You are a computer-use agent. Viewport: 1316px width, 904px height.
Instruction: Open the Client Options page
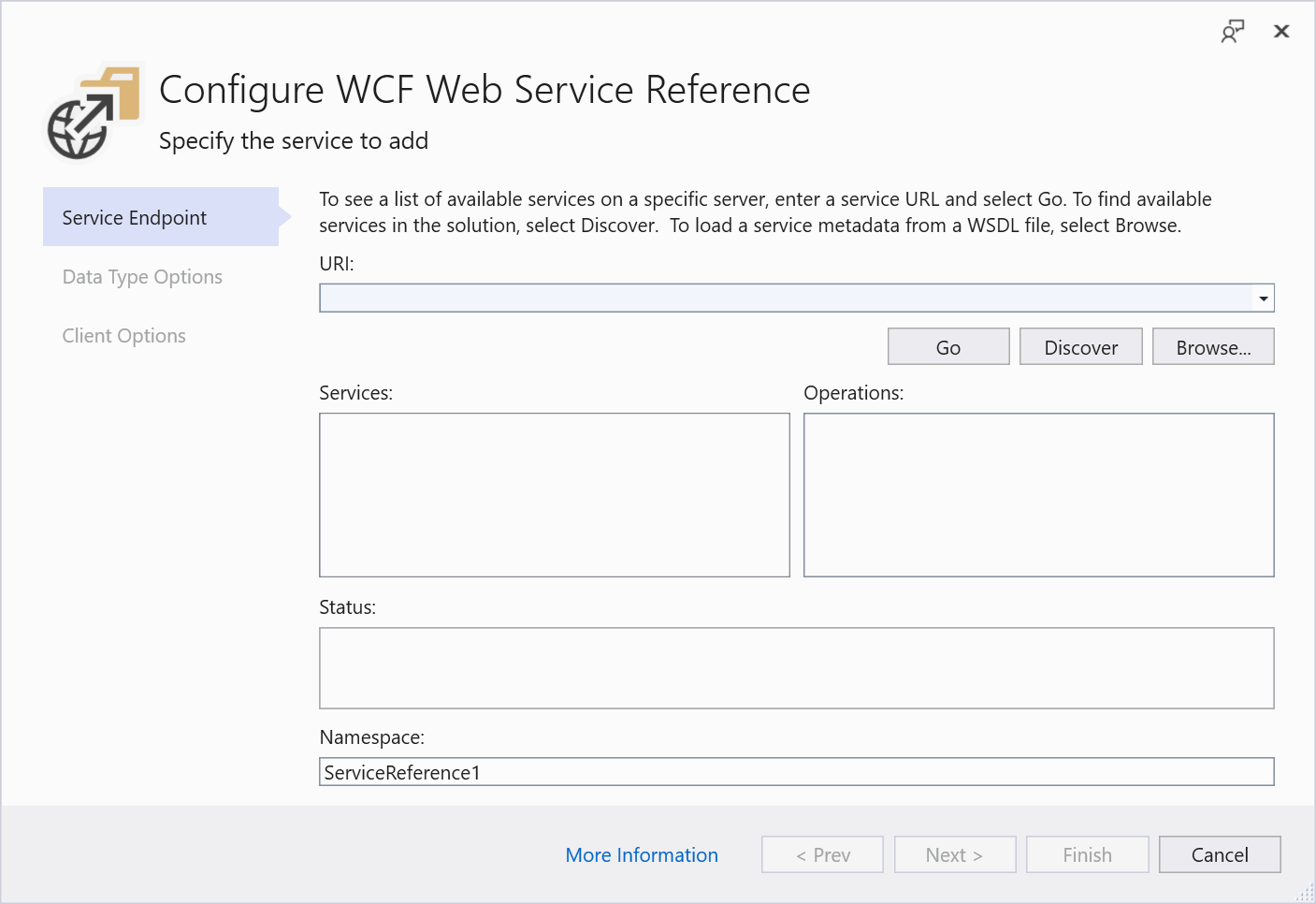[123, 335]
